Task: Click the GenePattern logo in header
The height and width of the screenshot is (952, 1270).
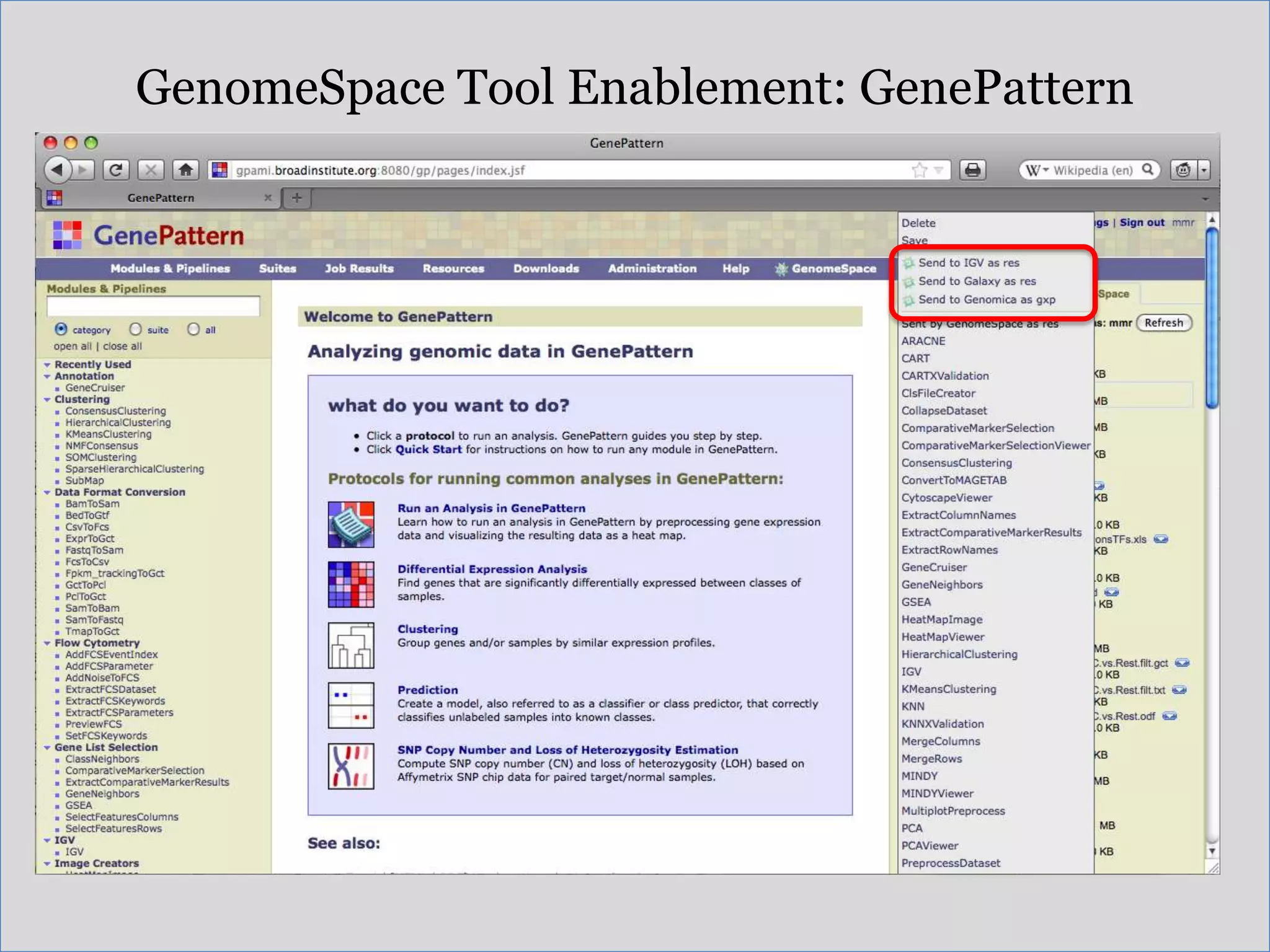Action: click(x=148, y=236)
